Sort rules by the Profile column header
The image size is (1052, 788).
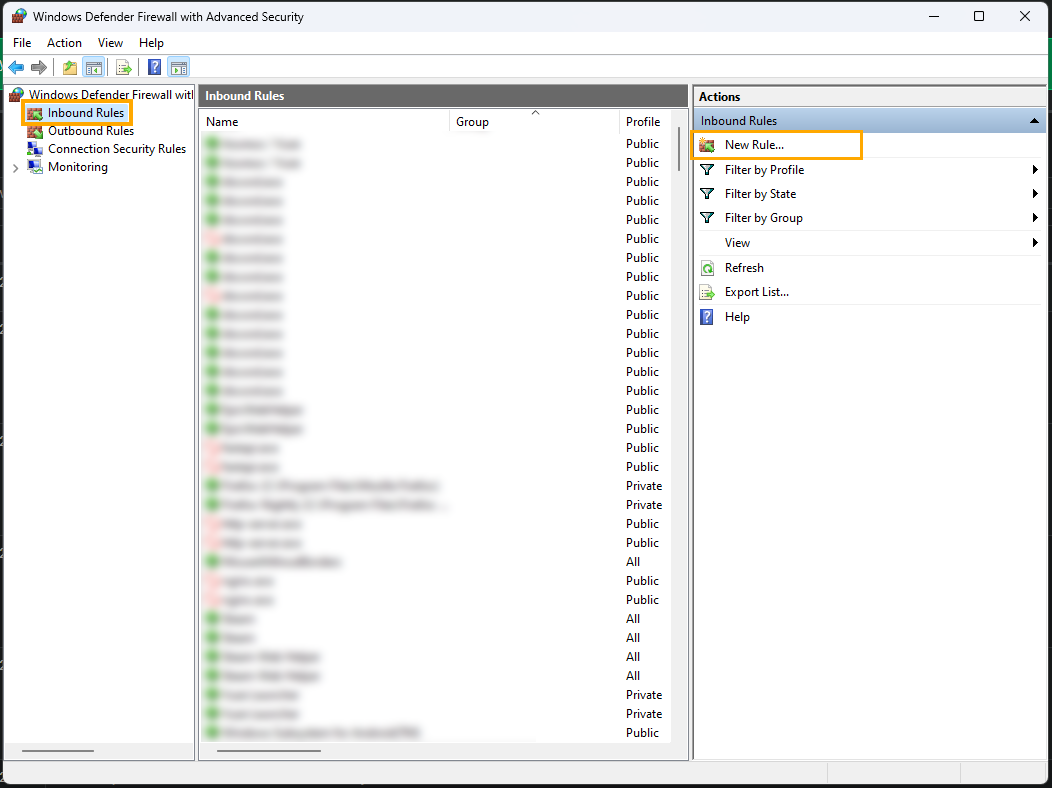643,122
